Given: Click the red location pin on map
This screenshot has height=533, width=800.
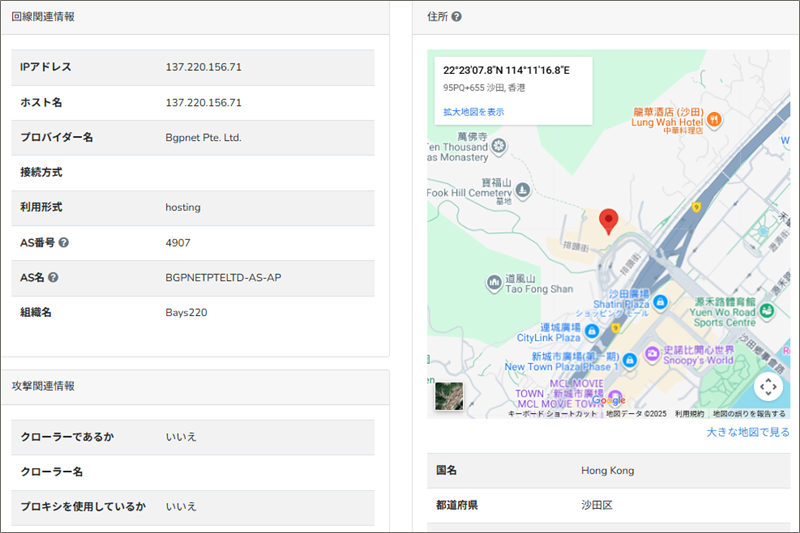Looking at the screenshot, I should [608, 221].
